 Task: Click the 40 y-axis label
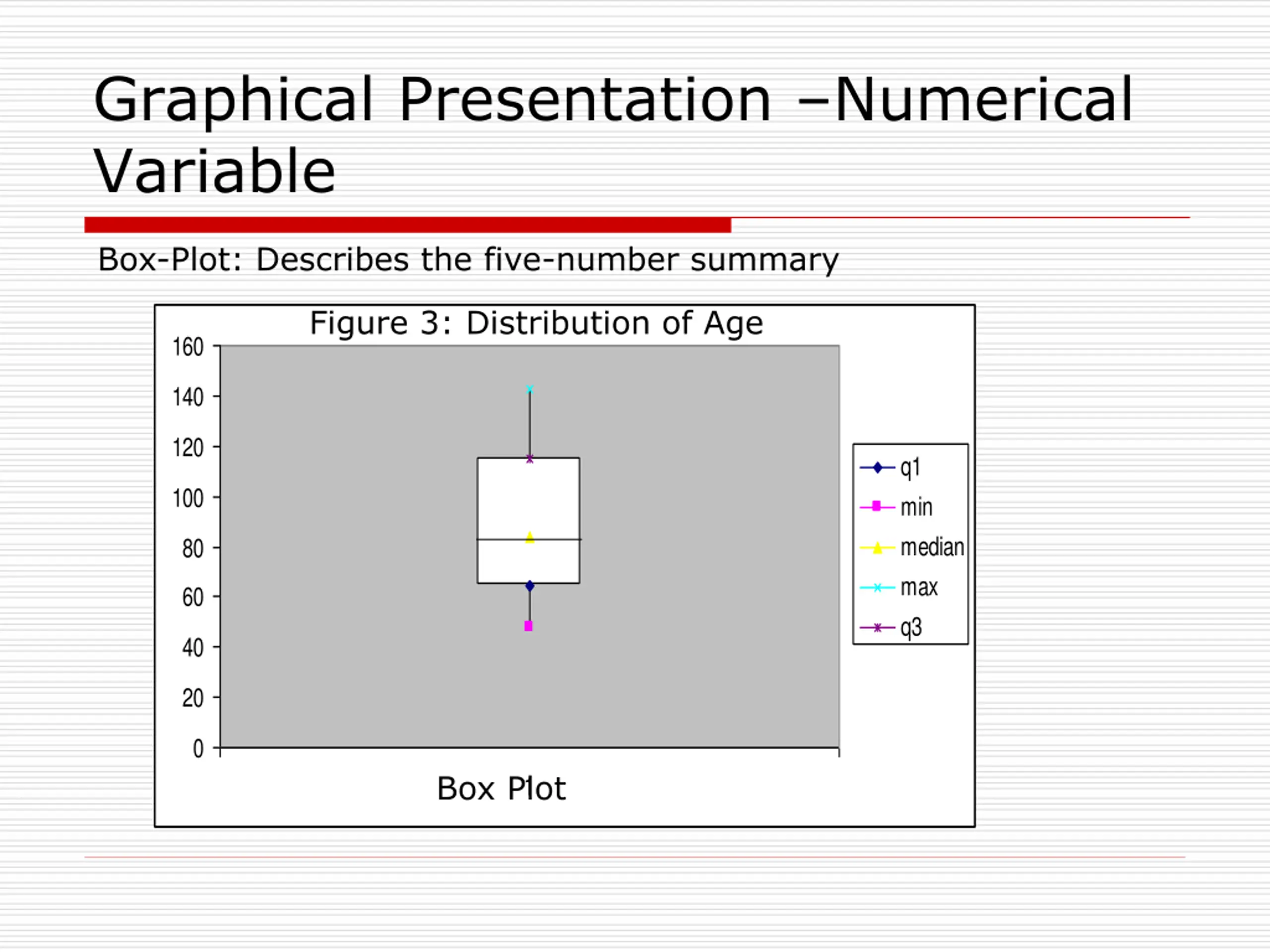193,647
